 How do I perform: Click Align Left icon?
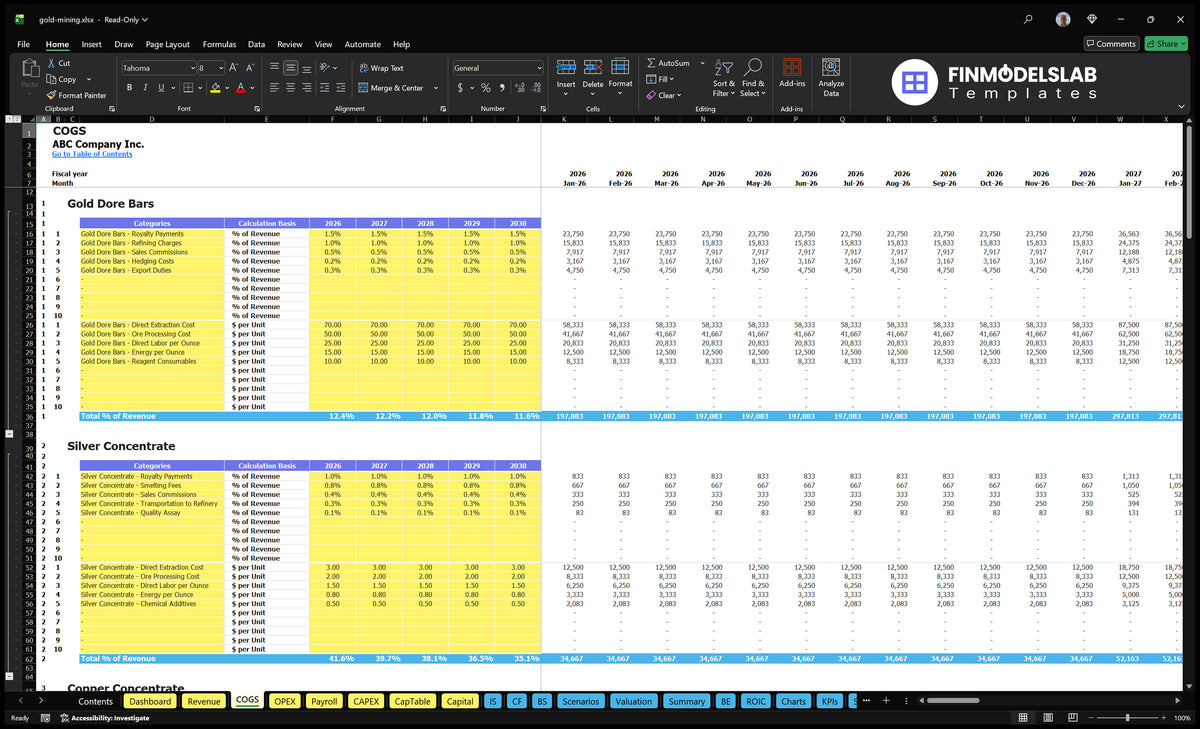coord(274,88)
